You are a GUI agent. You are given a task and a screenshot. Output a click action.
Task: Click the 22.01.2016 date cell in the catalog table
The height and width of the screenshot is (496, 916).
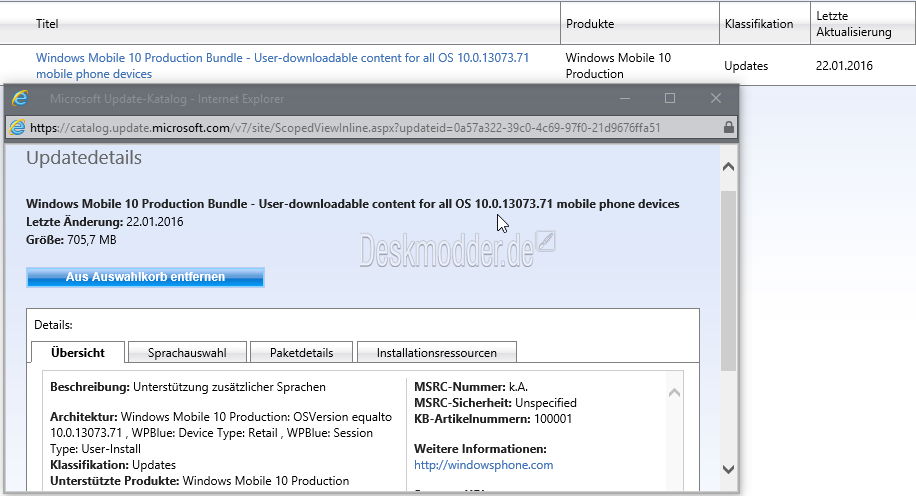point(844,65)
